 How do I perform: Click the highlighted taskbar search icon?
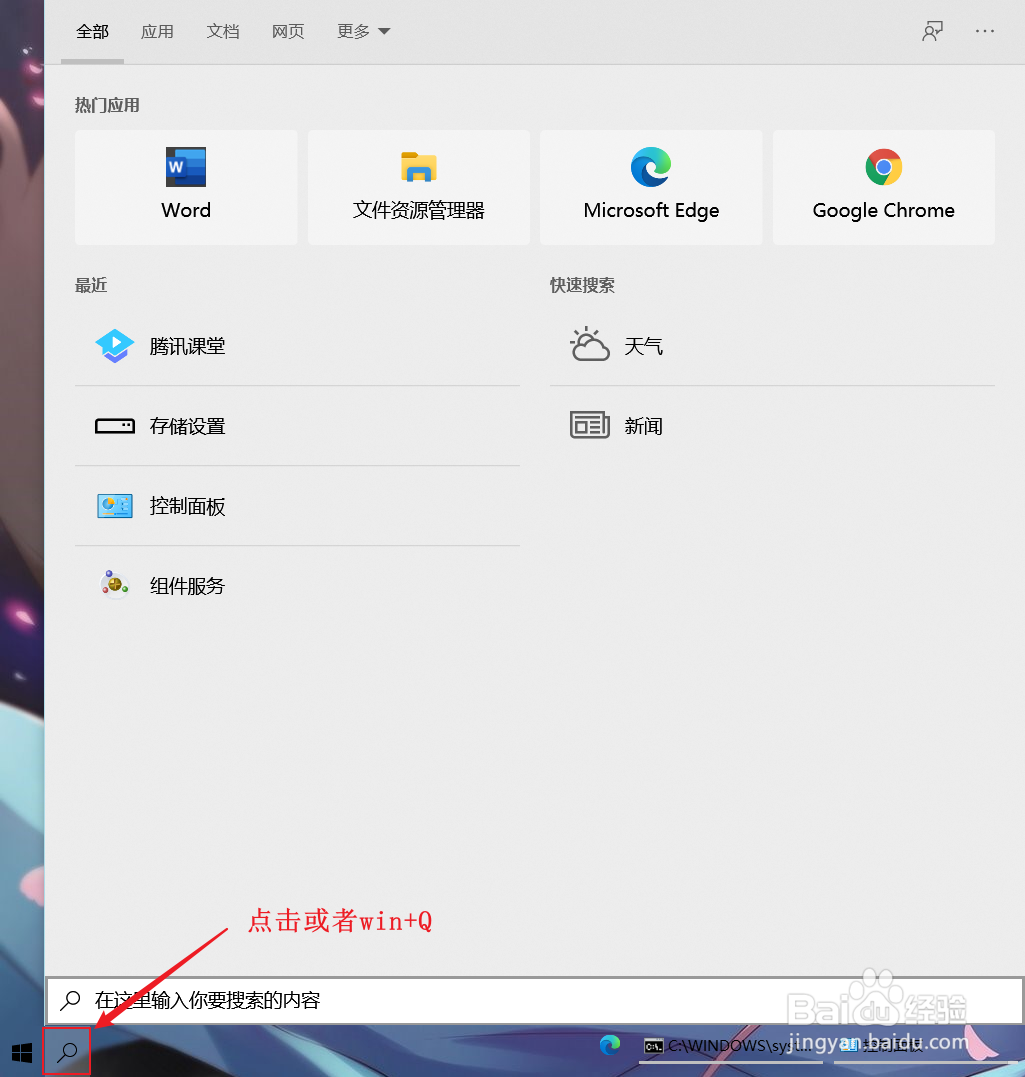pyautogui.click(x=66, y=1052)
